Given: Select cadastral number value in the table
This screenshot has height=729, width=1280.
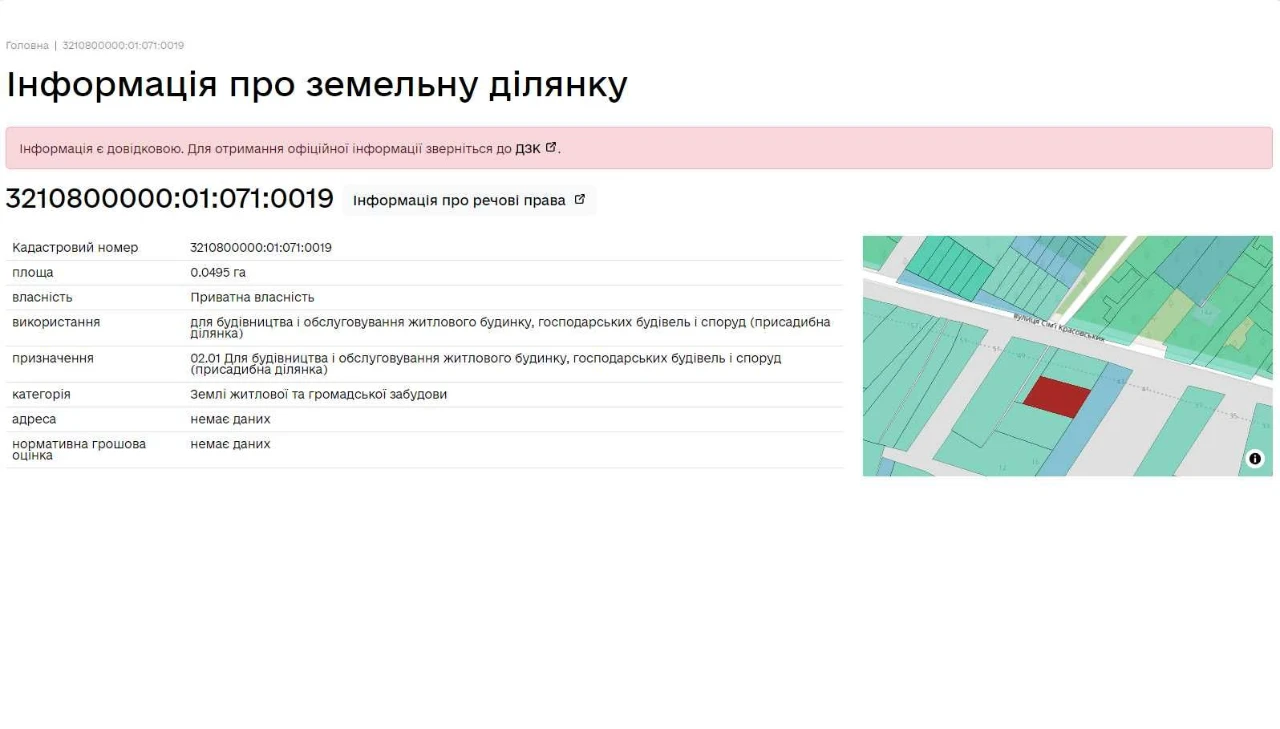Looking at the screenshot, I should (261, 248).
